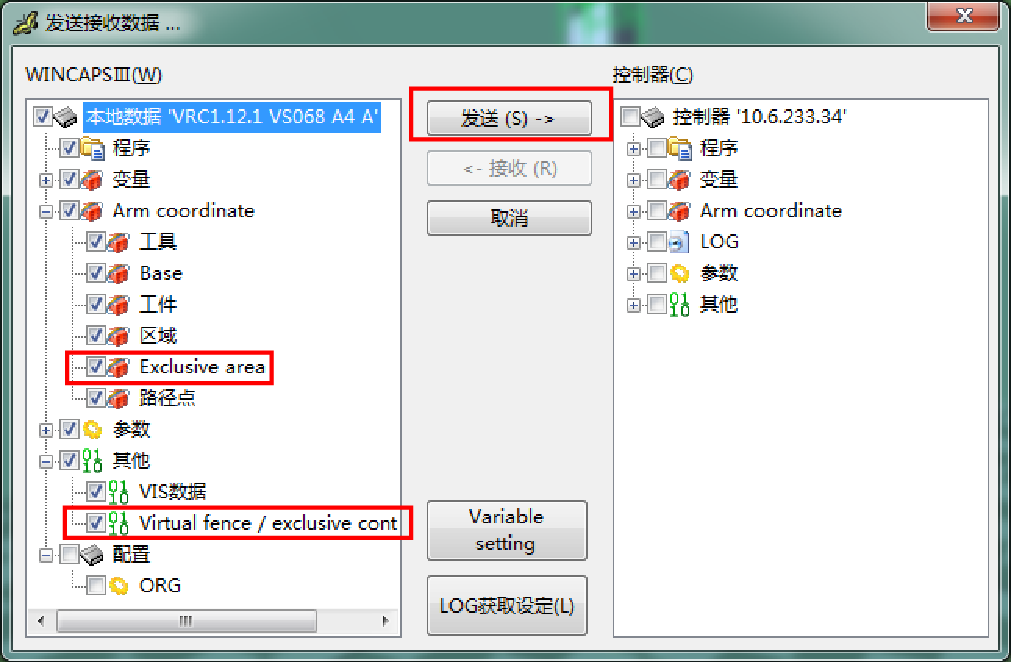Select the controller 变量 tree item

click(719, 179)
